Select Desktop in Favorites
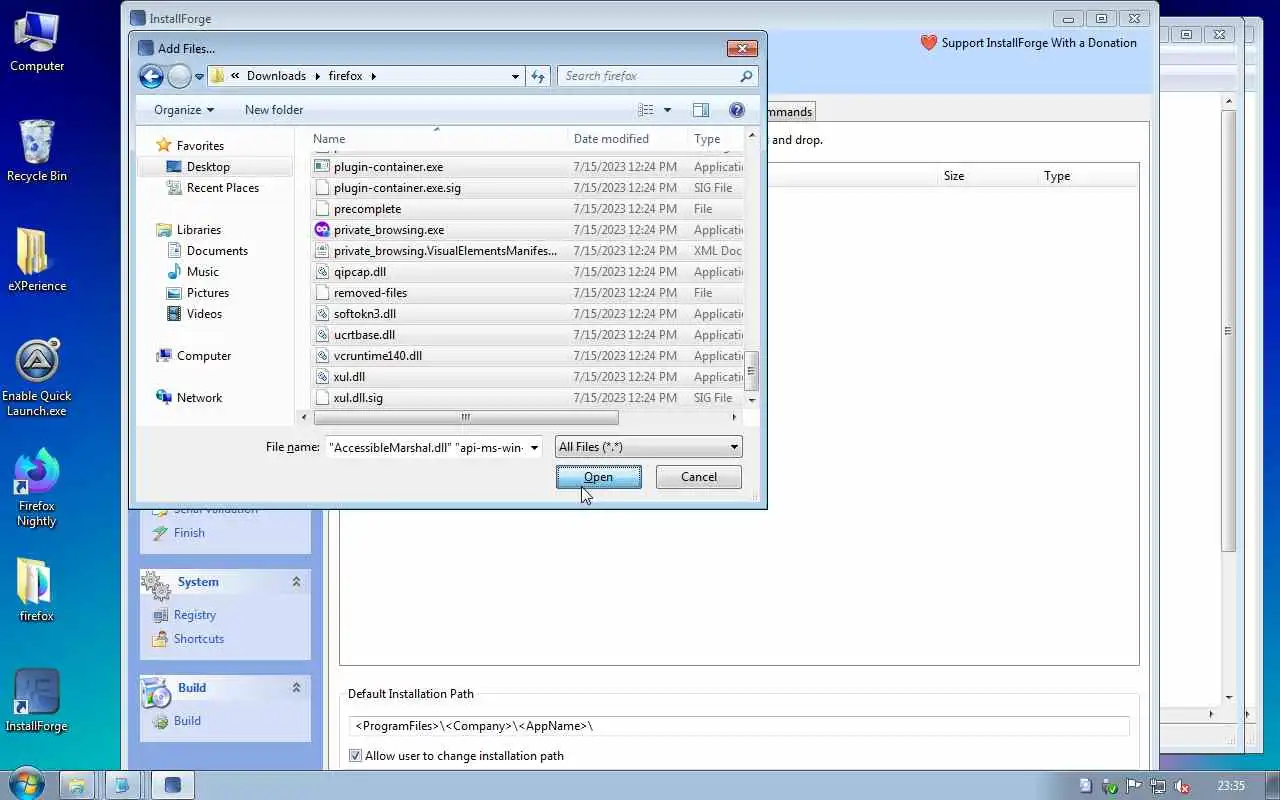The width and height of the screenshot is (1280, 800). (x=208, y=167)
